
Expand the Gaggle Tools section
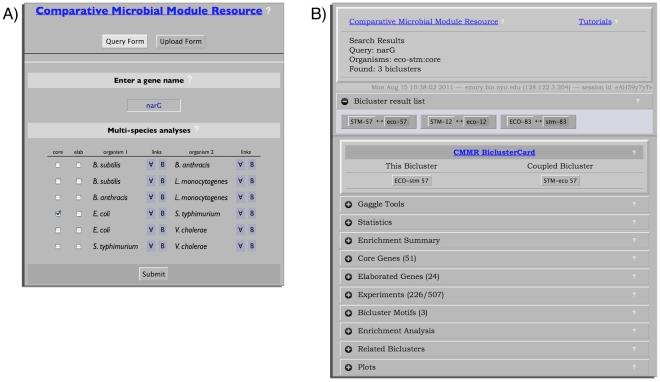pyautogui.click(x=494, y=204)
